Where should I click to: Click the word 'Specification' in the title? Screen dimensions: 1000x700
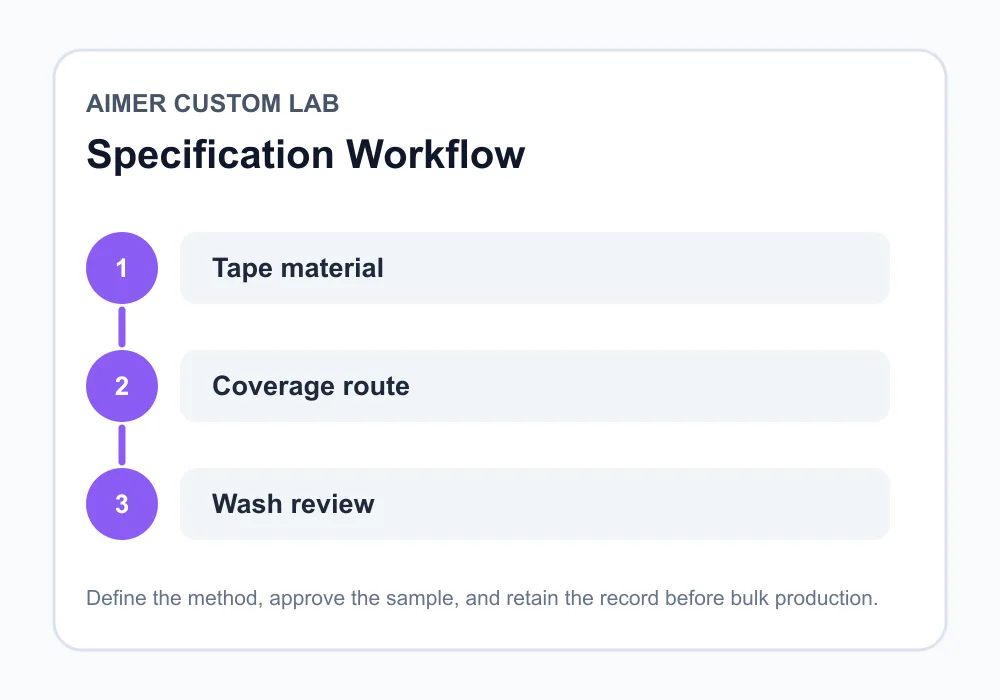coord(210,156)
